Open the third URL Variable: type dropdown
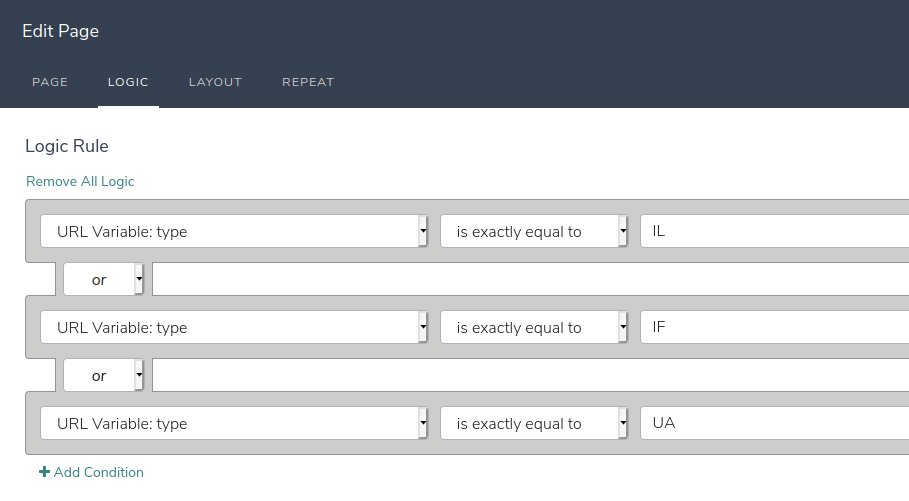 pyautogui.click(x=234, y=423)
